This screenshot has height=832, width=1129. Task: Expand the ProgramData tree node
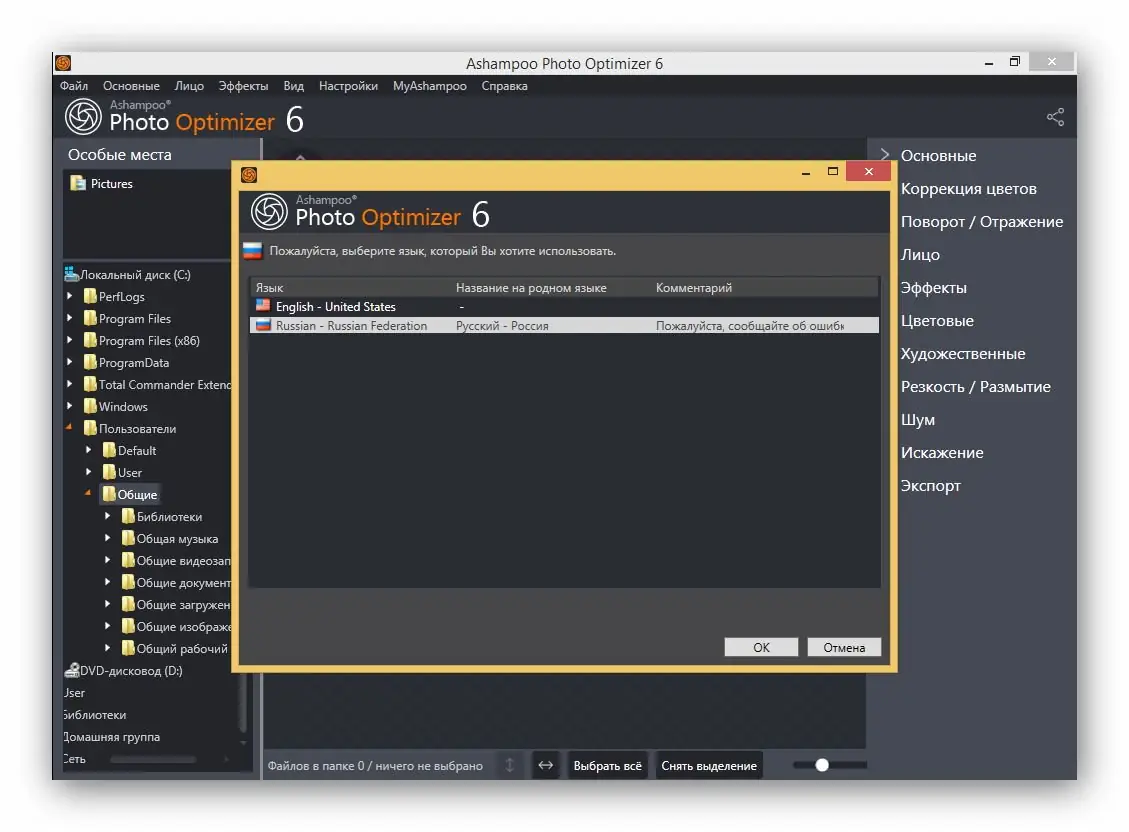click(70, 362)
